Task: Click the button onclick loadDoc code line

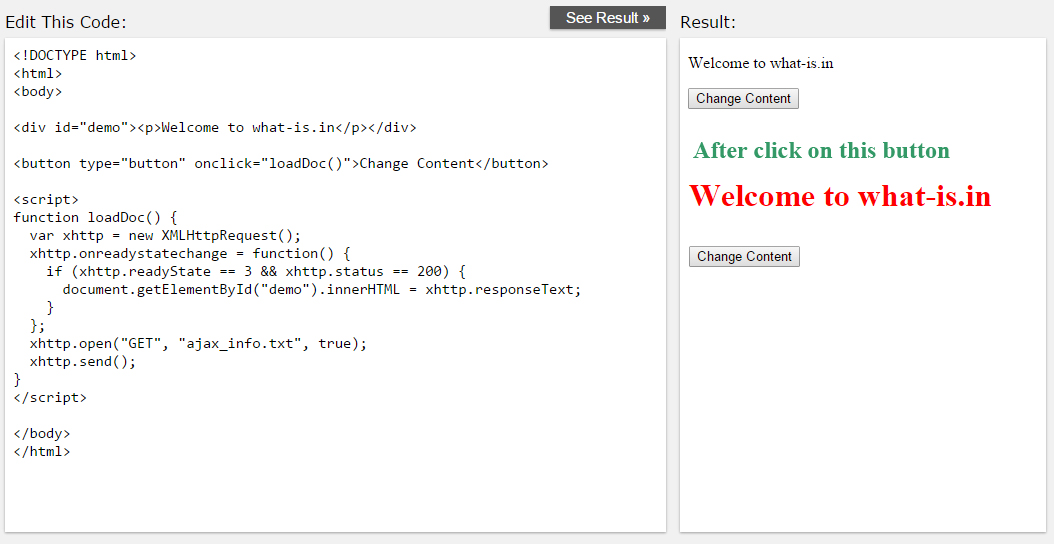Action: [x=281, y=163]
